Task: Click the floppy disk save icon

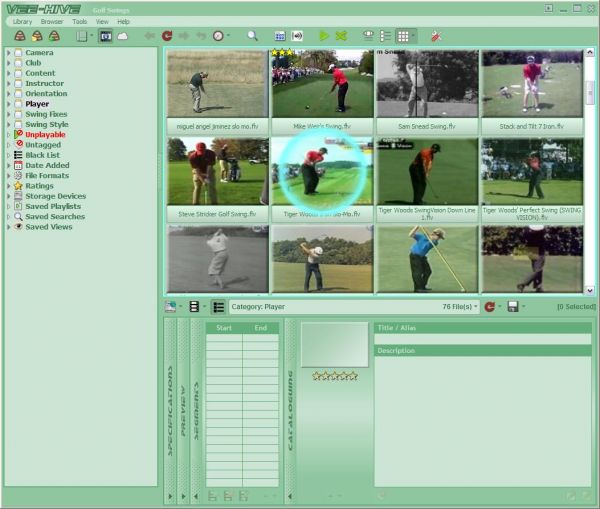Action: (x=513, y=307)
